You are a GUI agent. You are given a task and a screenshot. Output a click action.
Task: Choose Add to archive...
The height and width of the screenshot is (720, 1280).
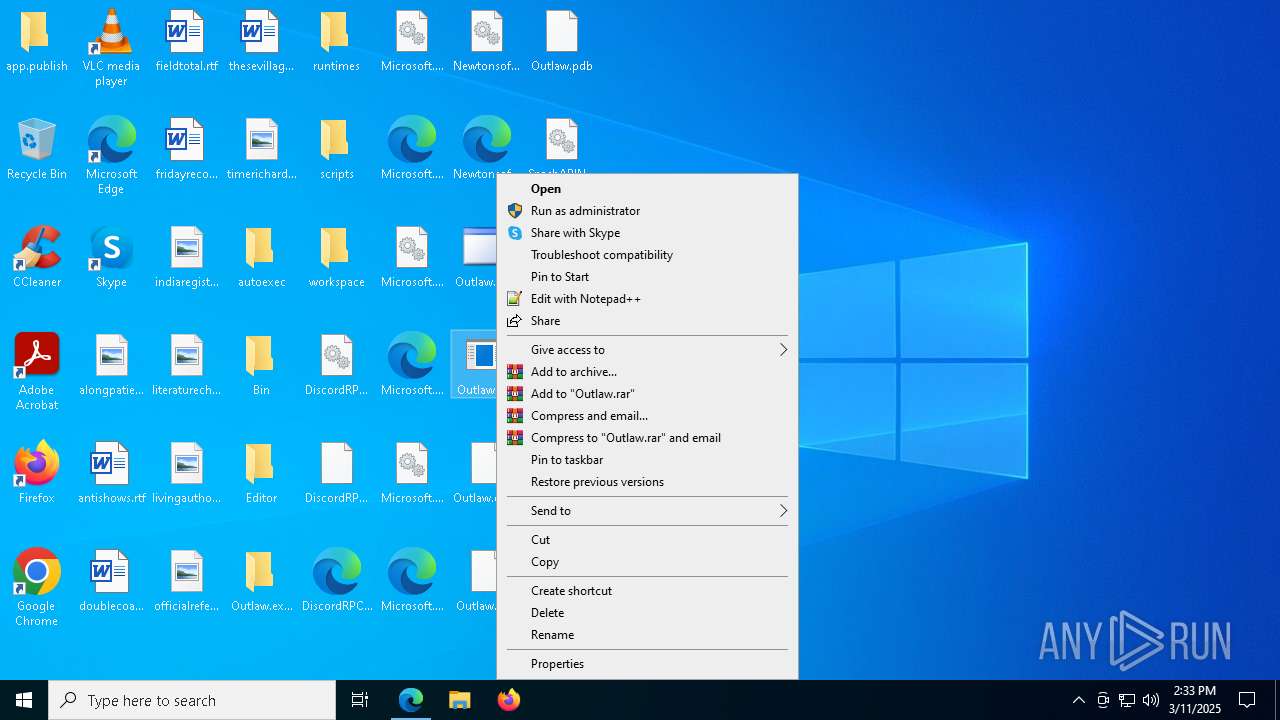point(647,372)
